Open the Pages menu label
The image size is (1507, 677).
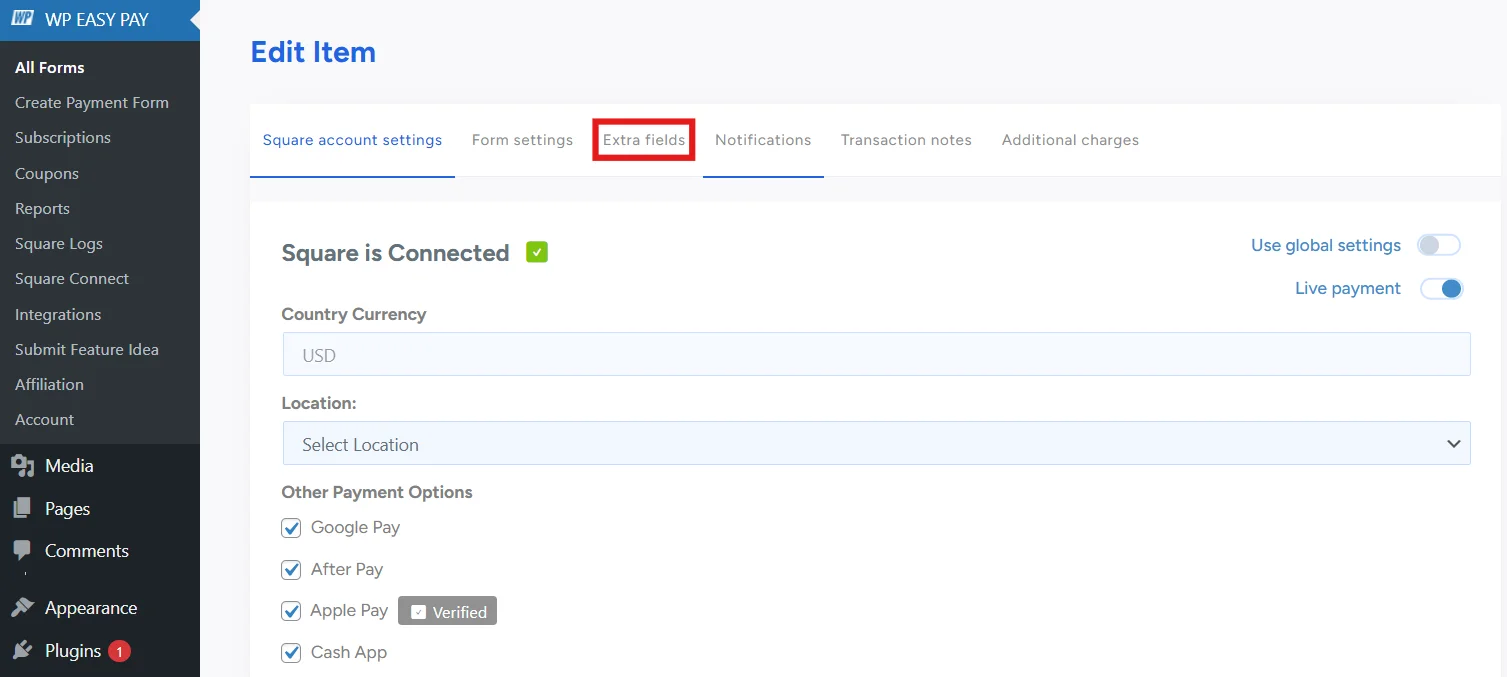click(68, 509)
